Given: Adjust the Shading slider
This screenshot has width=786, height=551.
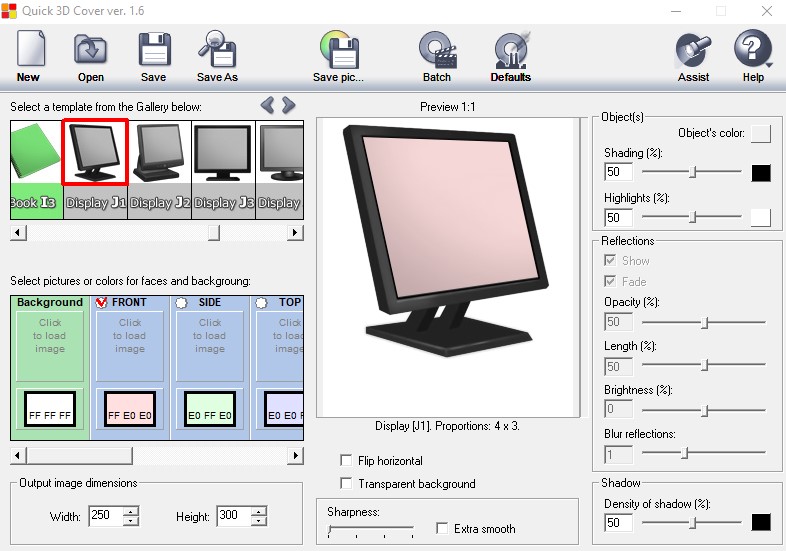Looking at the screenshot, I should point(692,172).
